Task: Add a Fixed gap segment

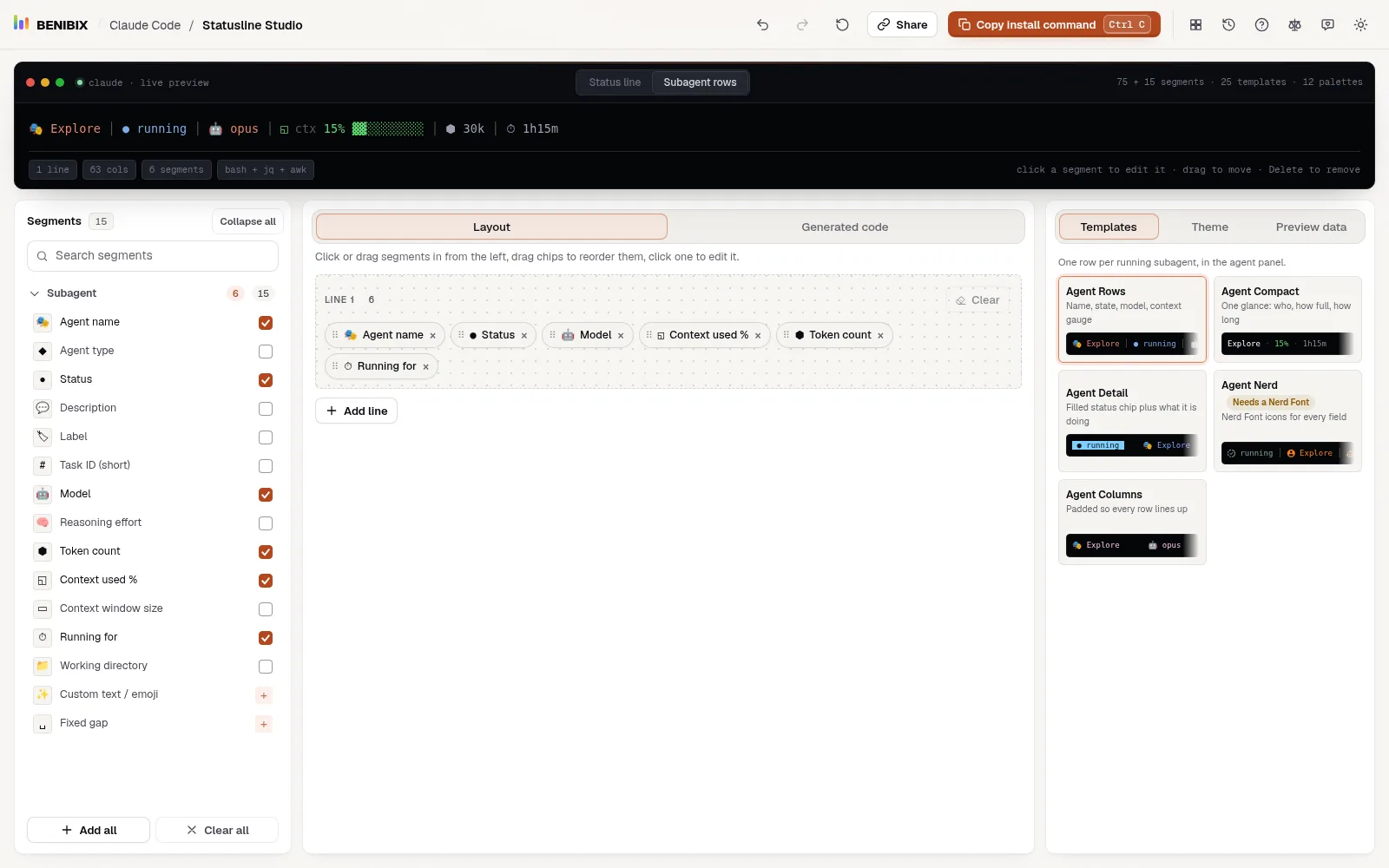Action: (264, 724)
